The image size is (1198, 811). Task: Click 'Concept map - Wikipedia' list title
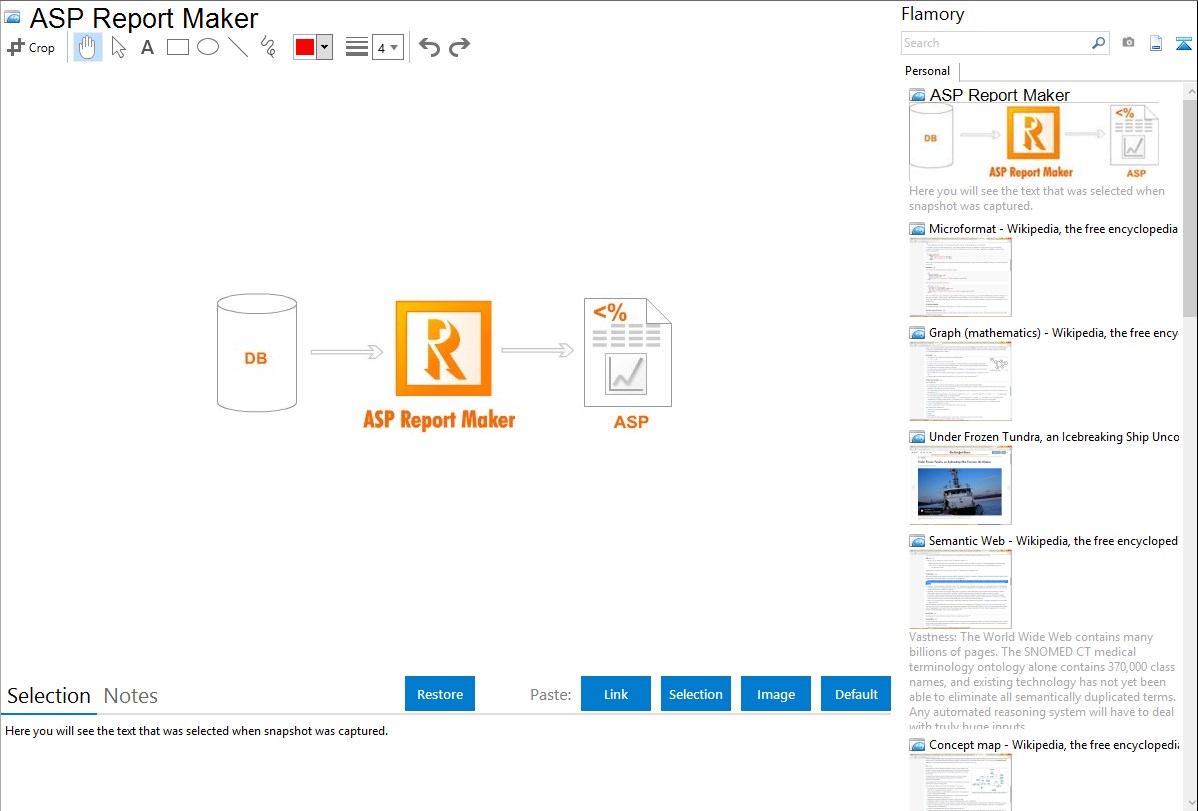[x=1053, y=744]
